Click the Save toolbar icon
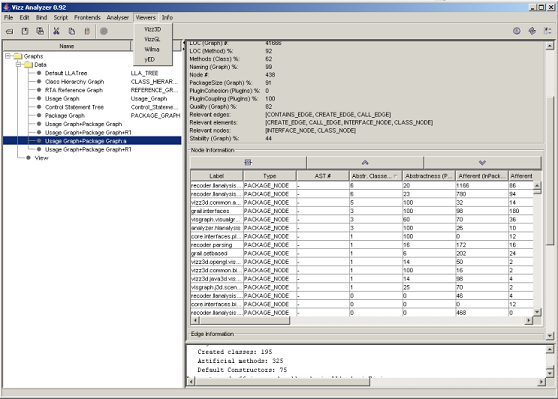Image resolution: width=558 pixels, height=399 pixels. [x=25, y=31]
